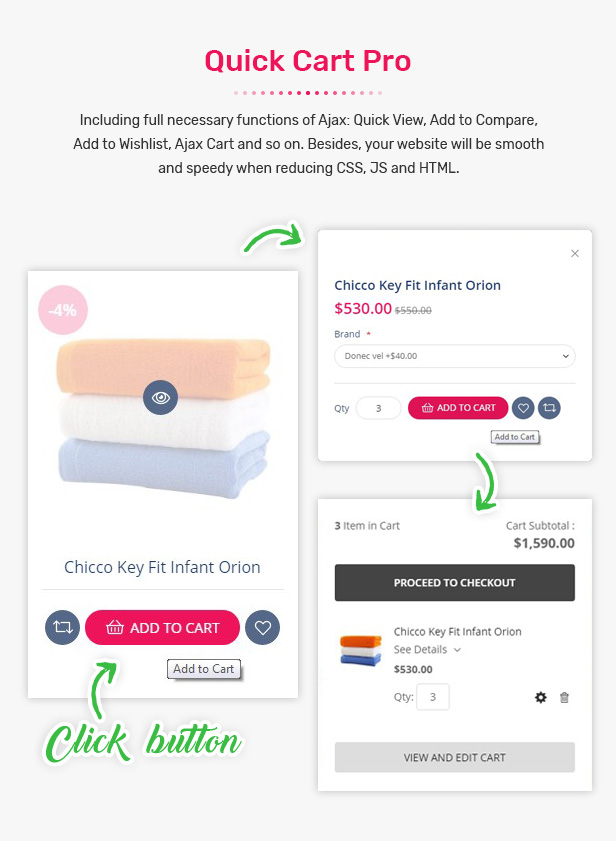This screenshot has width=616, height=841.
Task: Click the cart item towel thumbnail
Action: pyautogui.click(x=358, y=649)
